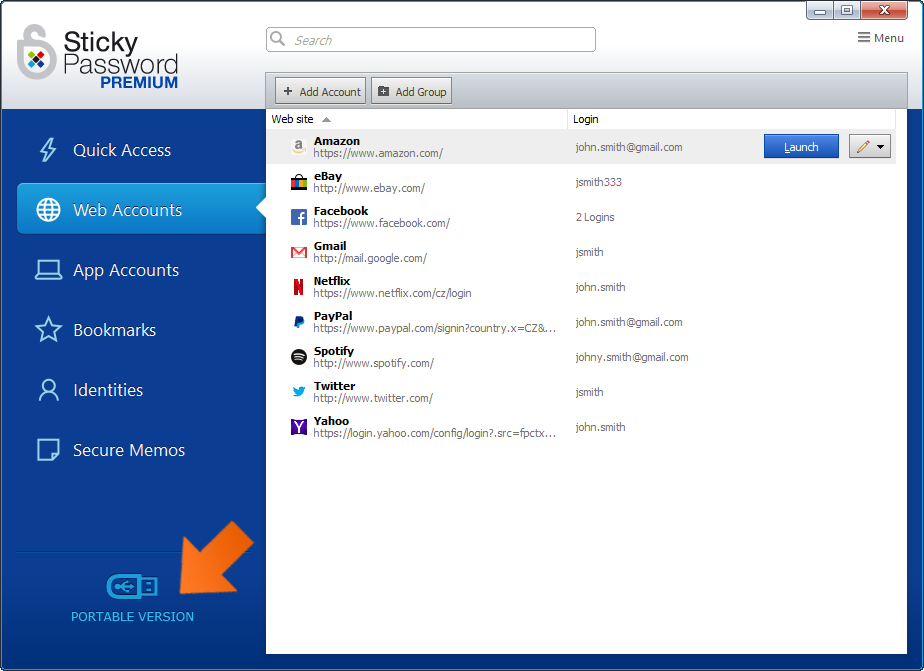Viewport: 924px width, 671px height.
Task: Click the Yahoo login URL text
Action: 434,433
